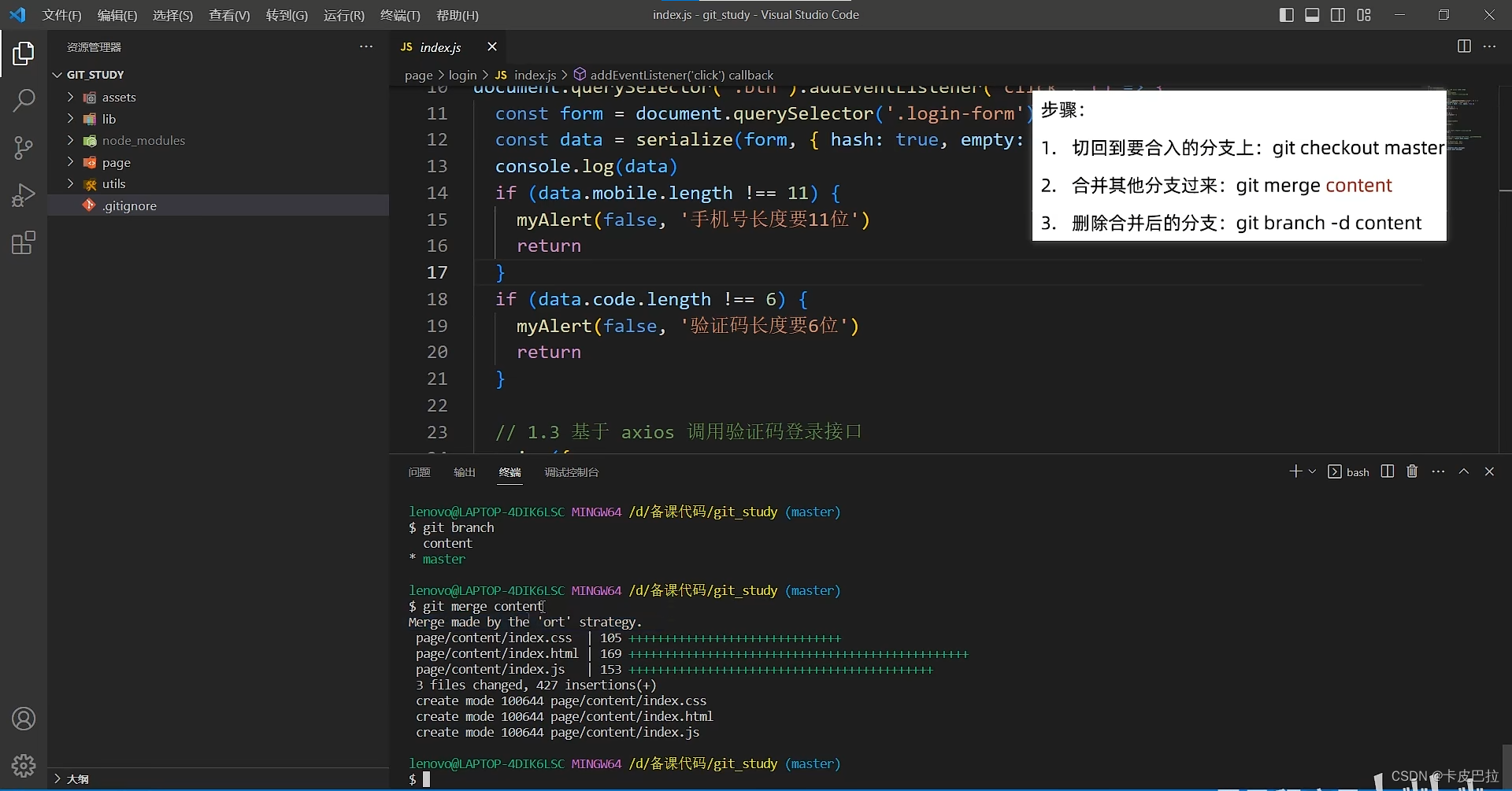Open the 文件(F) menu
This screenshot has width=1512, height=791.
click(x=61, y=15)
